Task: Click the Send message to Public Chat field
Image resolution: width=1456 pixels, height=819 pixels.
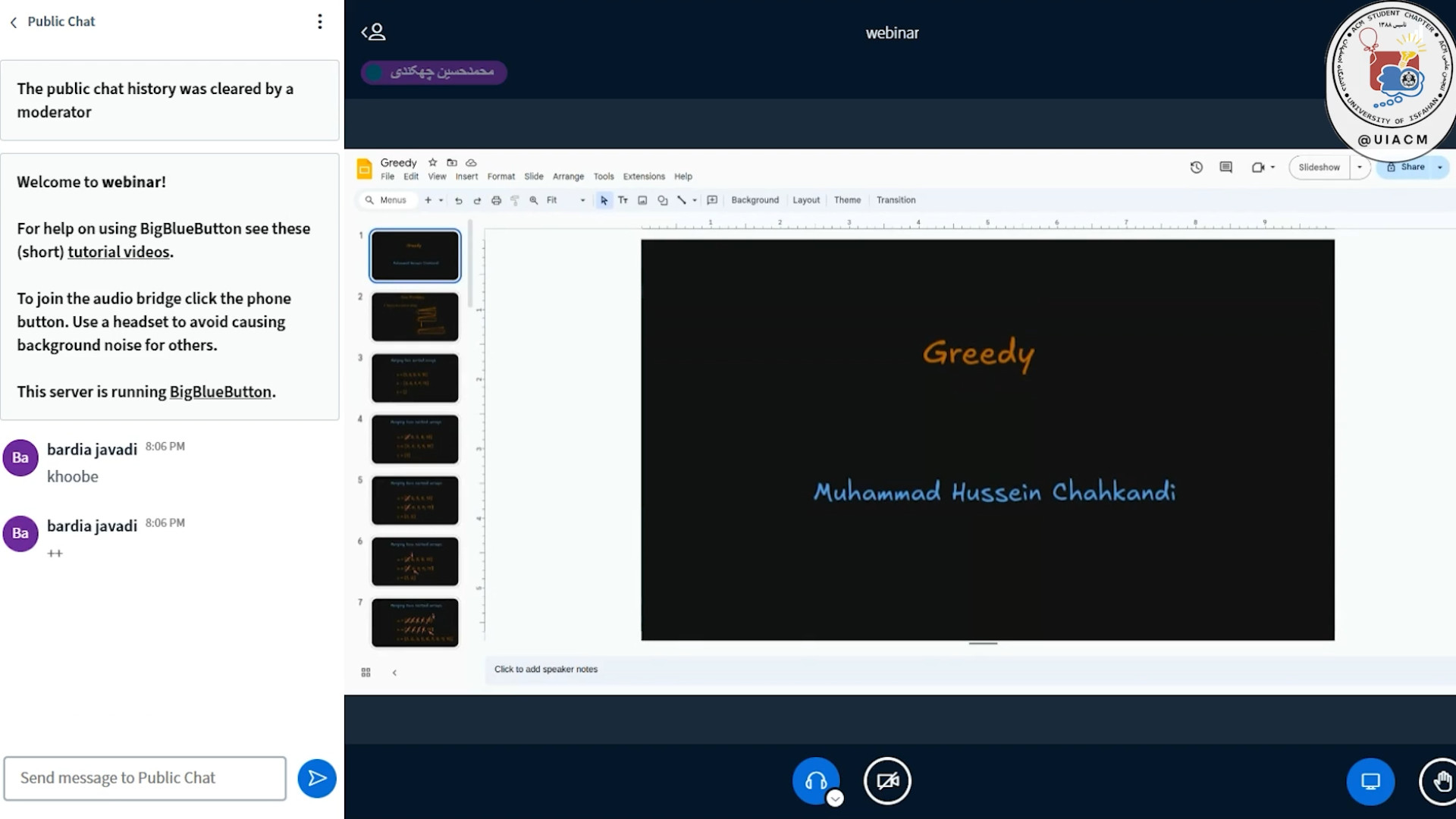Action: tap(145, 778)
